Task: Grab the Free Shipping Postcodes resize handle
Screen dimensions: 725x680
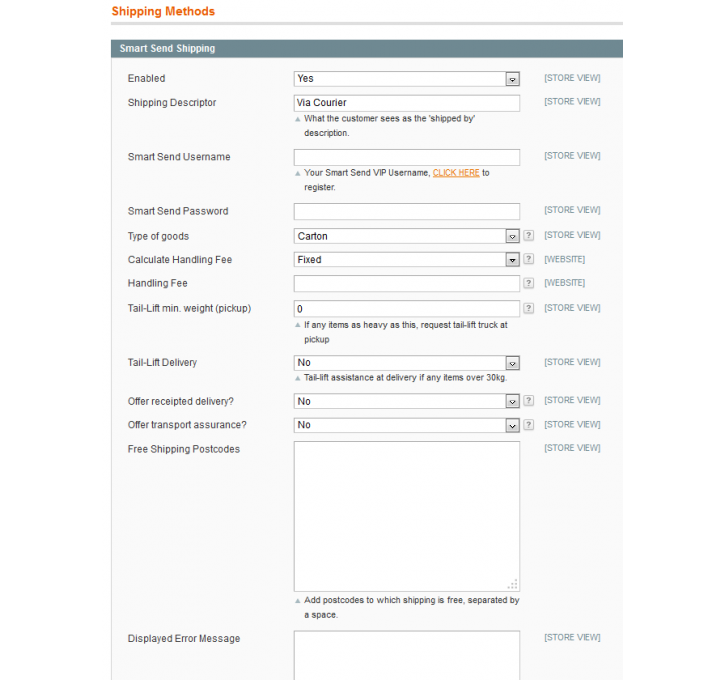Action: 513,585
